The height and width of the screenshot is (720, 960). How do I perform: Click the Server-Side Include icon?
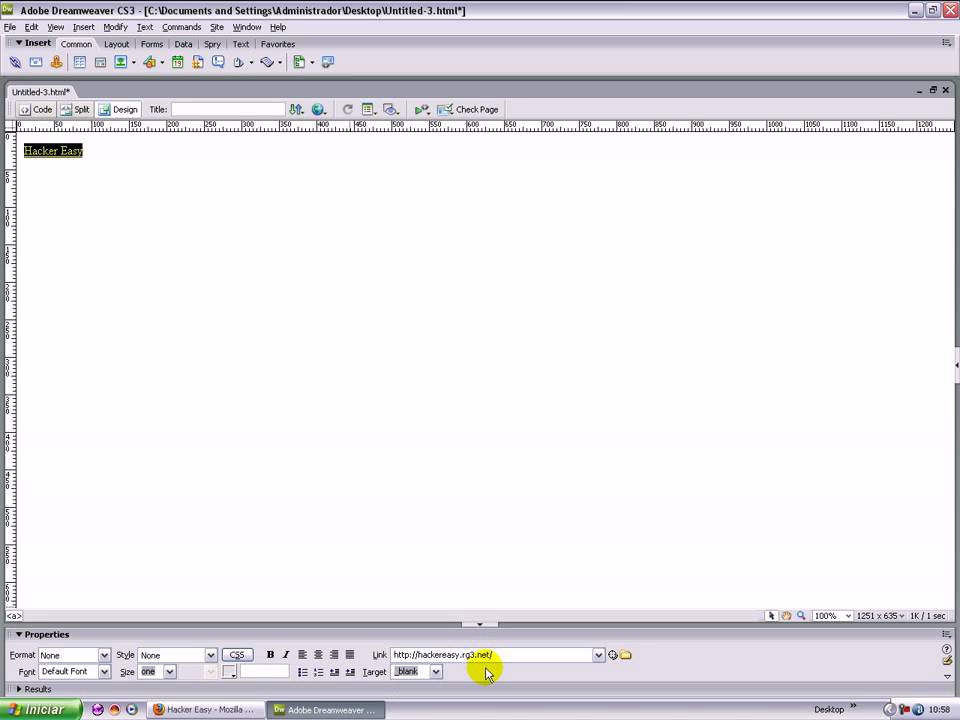coord(198,62)
